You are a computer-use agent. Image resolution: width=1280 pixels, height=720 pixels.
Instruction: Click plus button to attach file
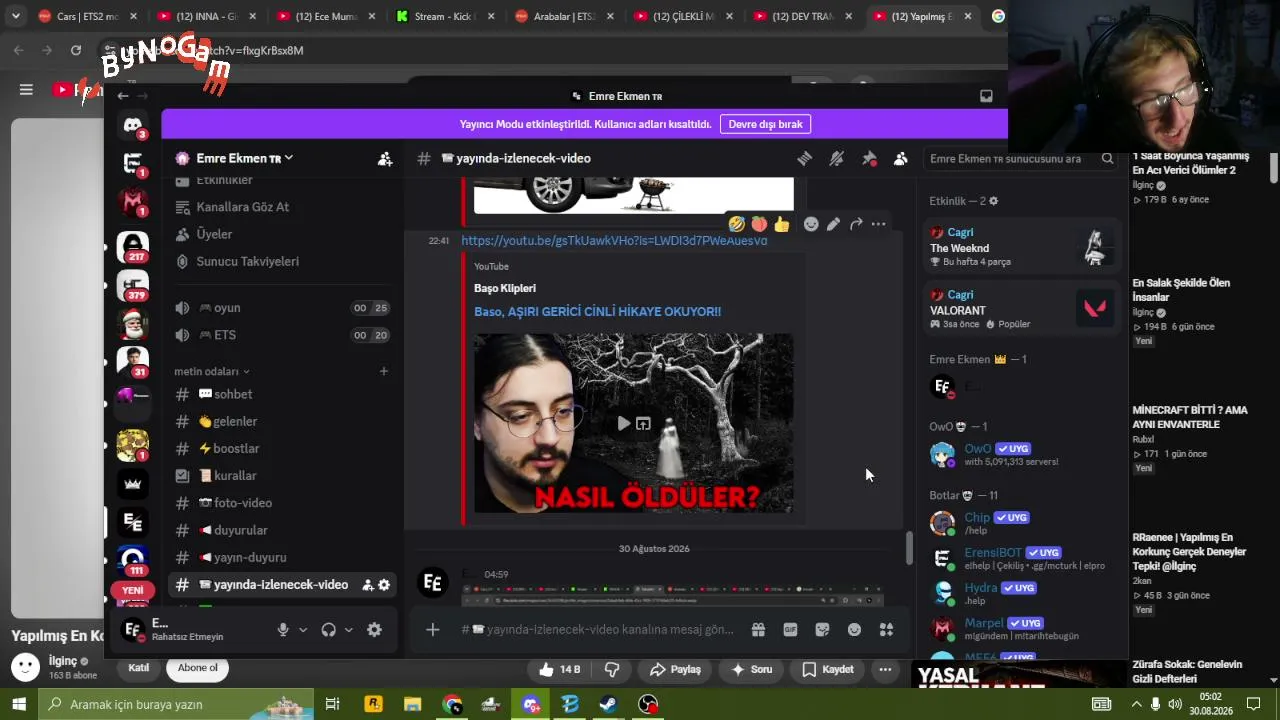(x=432, y=630)
